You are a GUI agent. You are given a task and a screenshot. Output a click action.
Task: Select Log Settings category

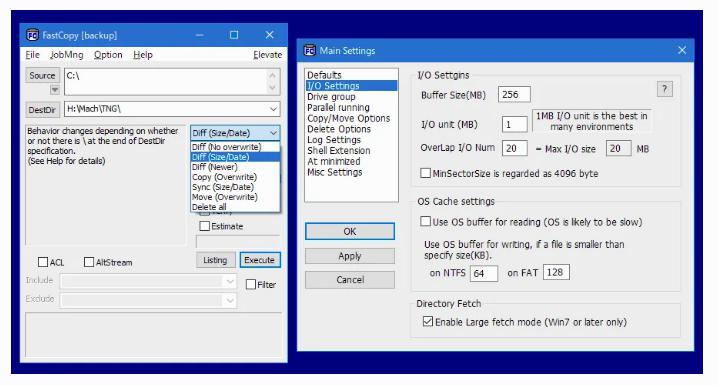351,140
